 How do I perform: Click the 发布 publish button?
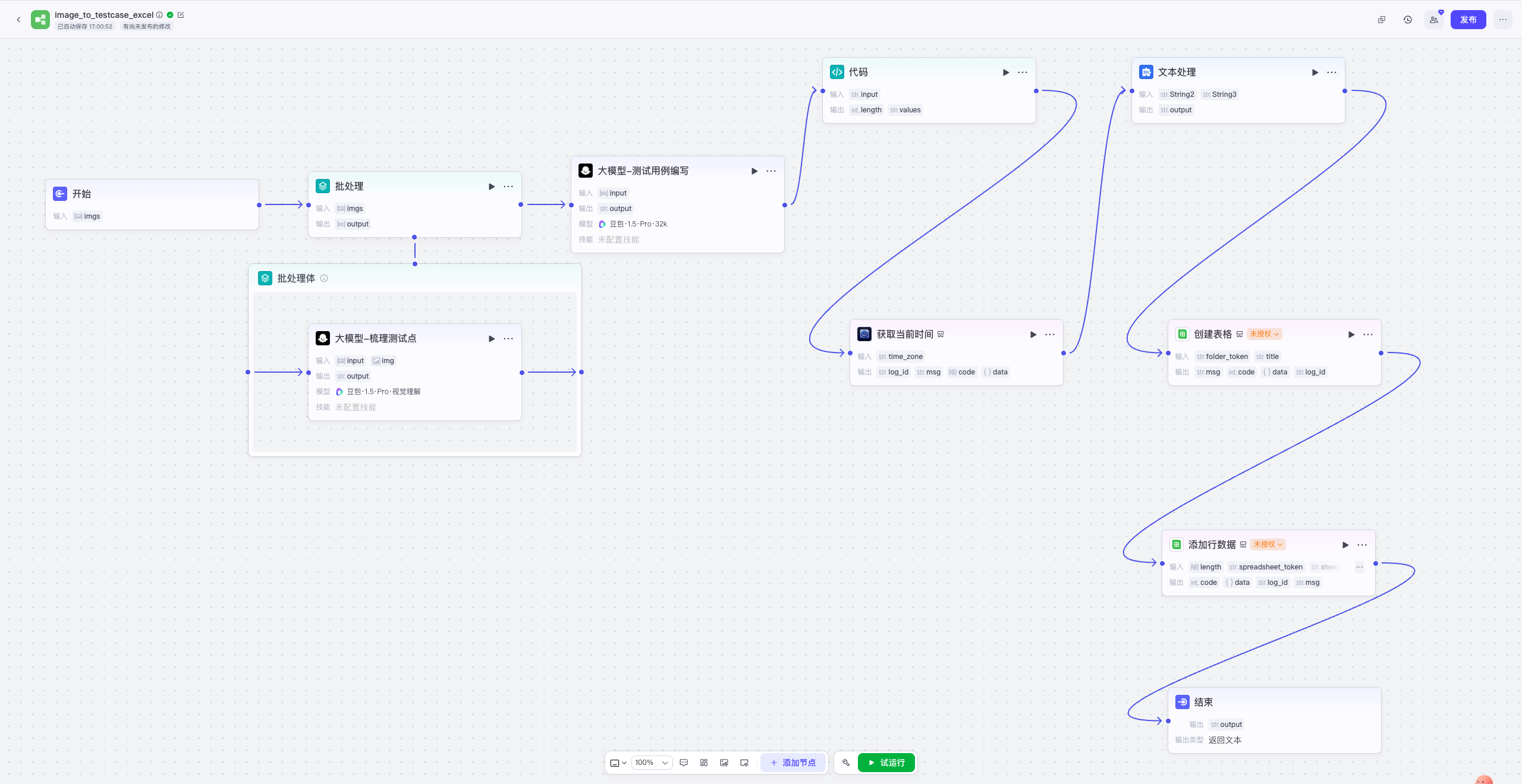[1468, 20]
